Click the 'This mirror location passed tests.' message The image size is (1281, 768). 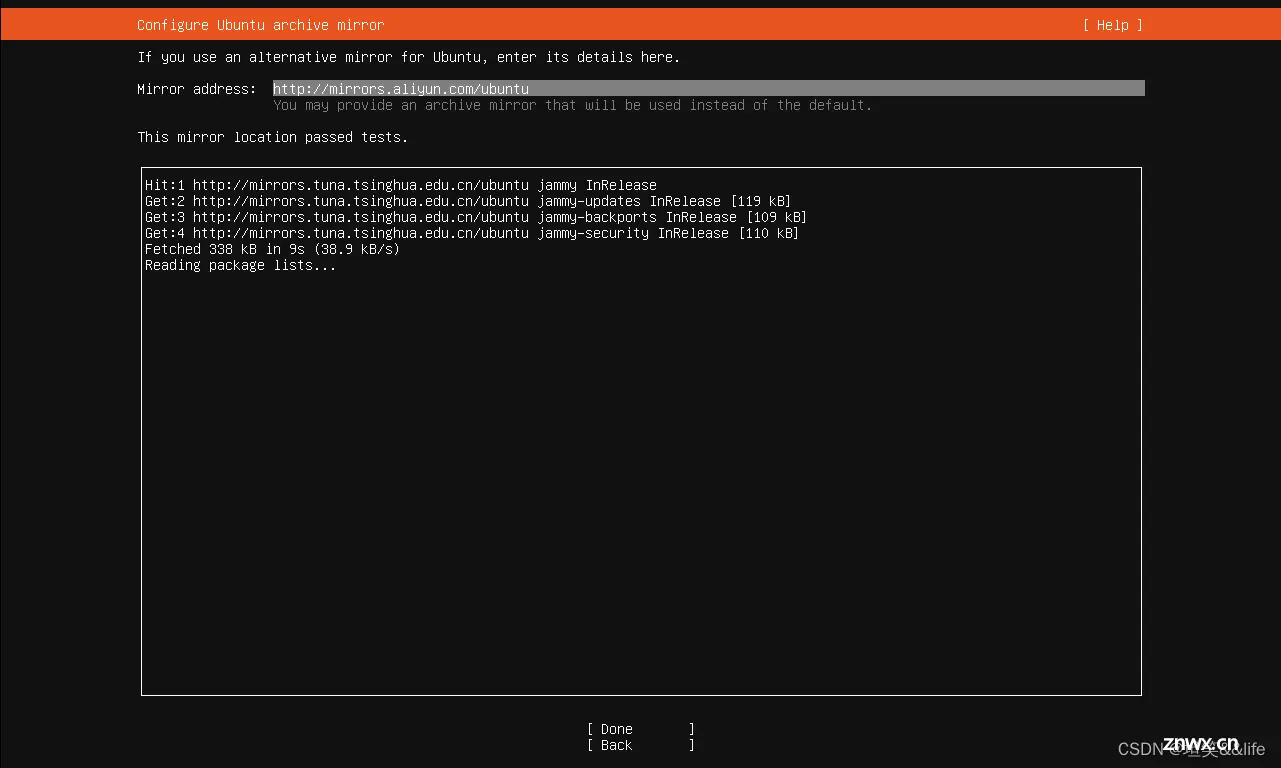point(273,137)
